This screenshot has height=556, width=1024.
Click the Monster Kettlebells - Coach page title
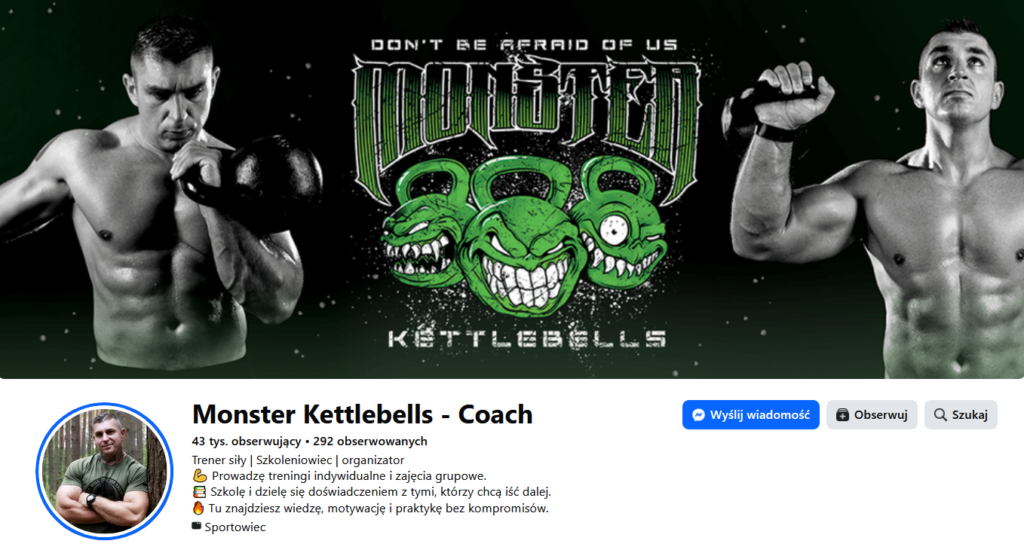362,414
